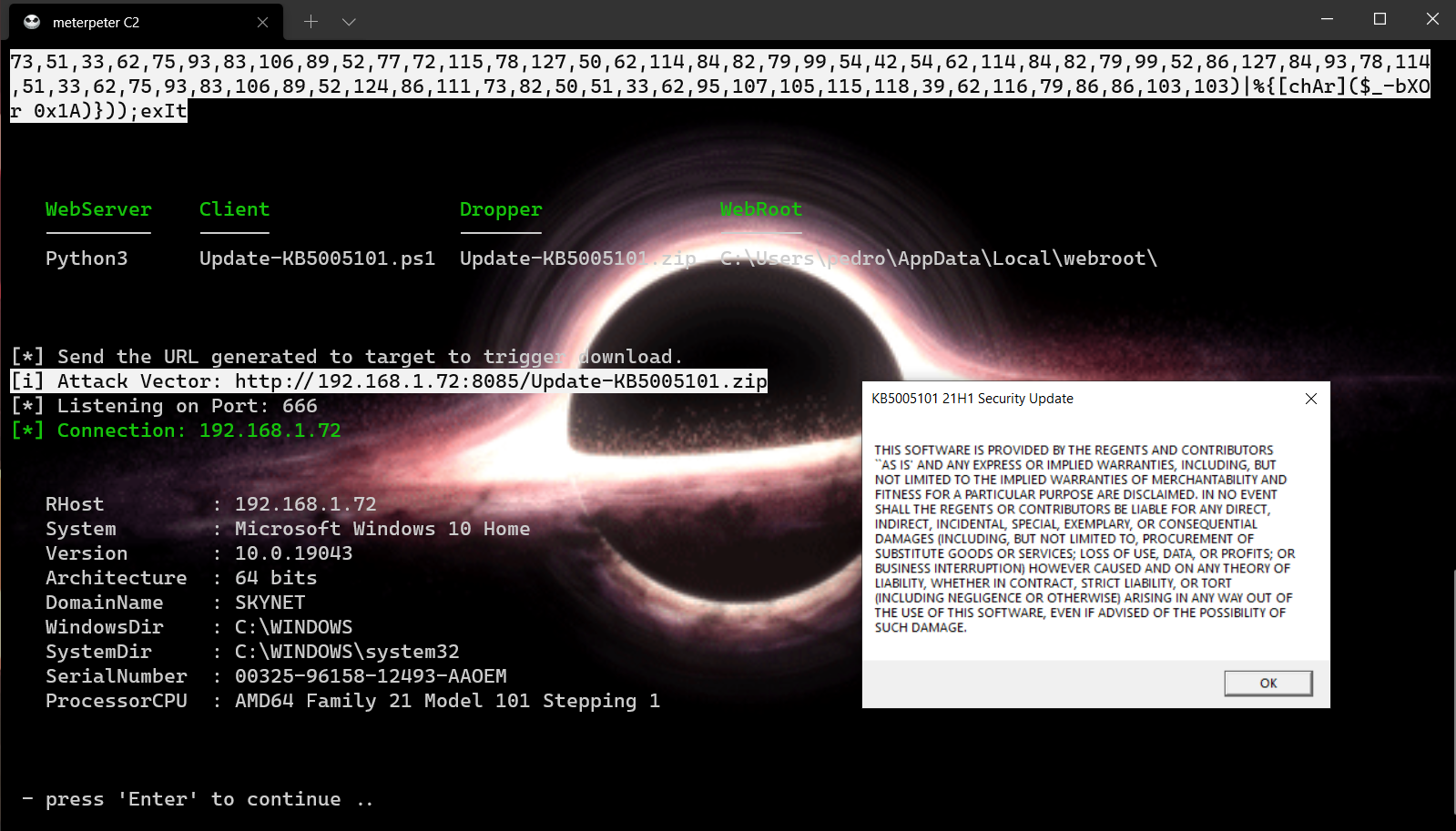Click OK in the Security Update dialog
Screen dimensions: 1456x831
point(1268,683)
